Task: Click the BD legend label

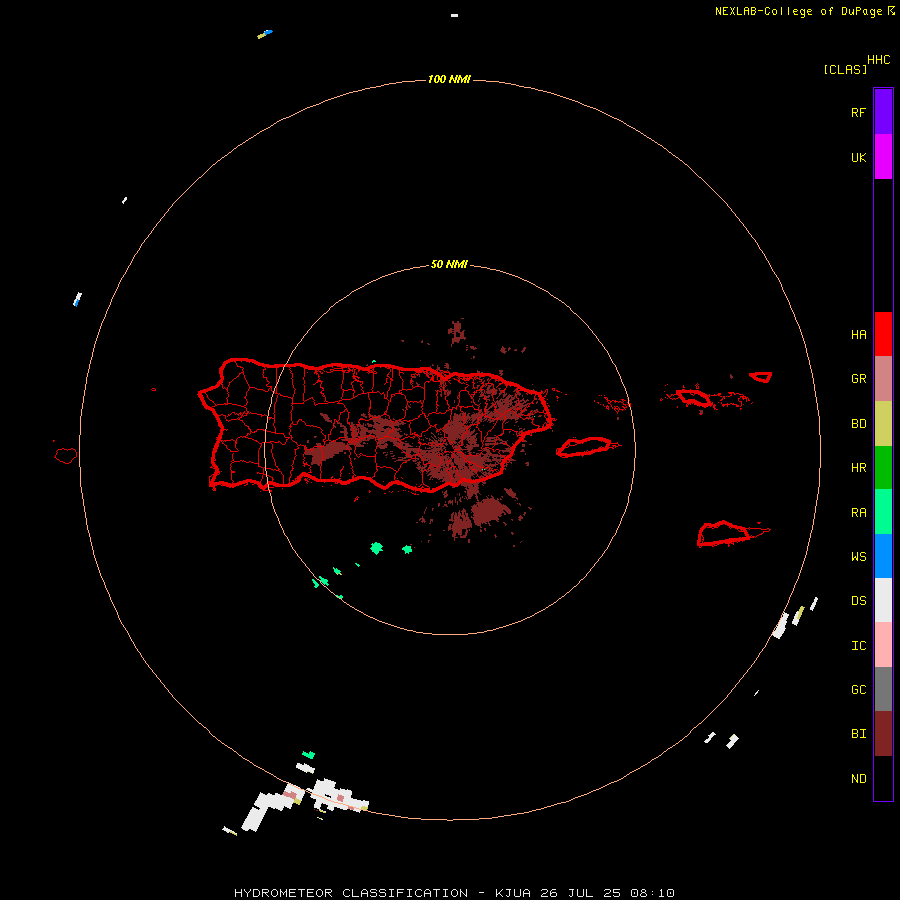Action: pyautogui.click(x=858, y=424)
